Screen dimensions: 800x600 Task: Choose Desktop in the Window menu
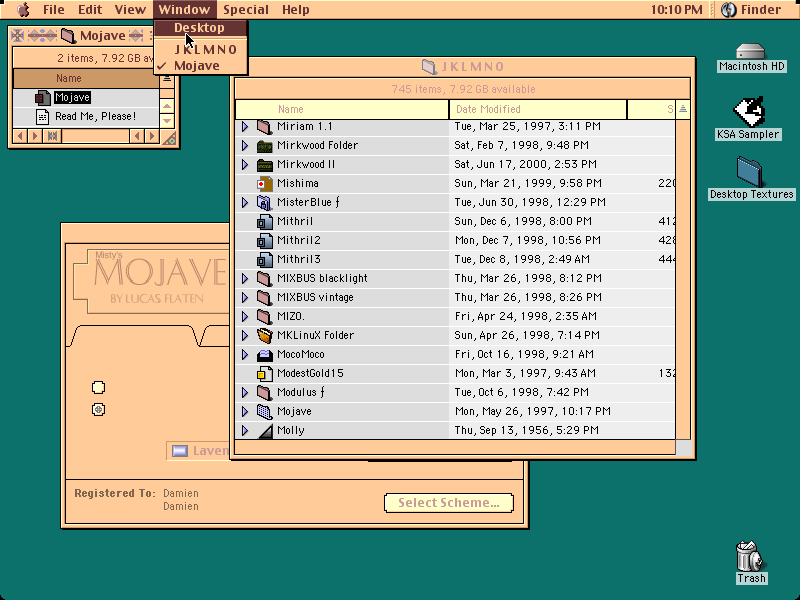pos(201,28)
